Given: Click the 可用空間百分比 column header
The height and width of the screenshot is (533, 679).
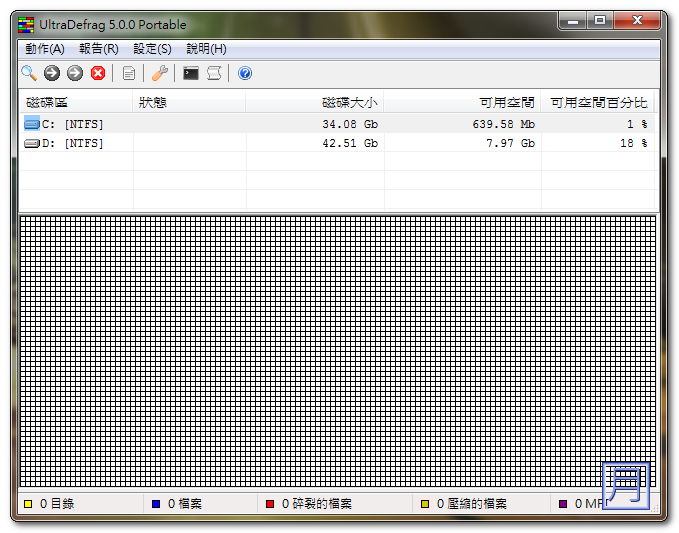Looking at the screenshot, I should coord(598,103).
